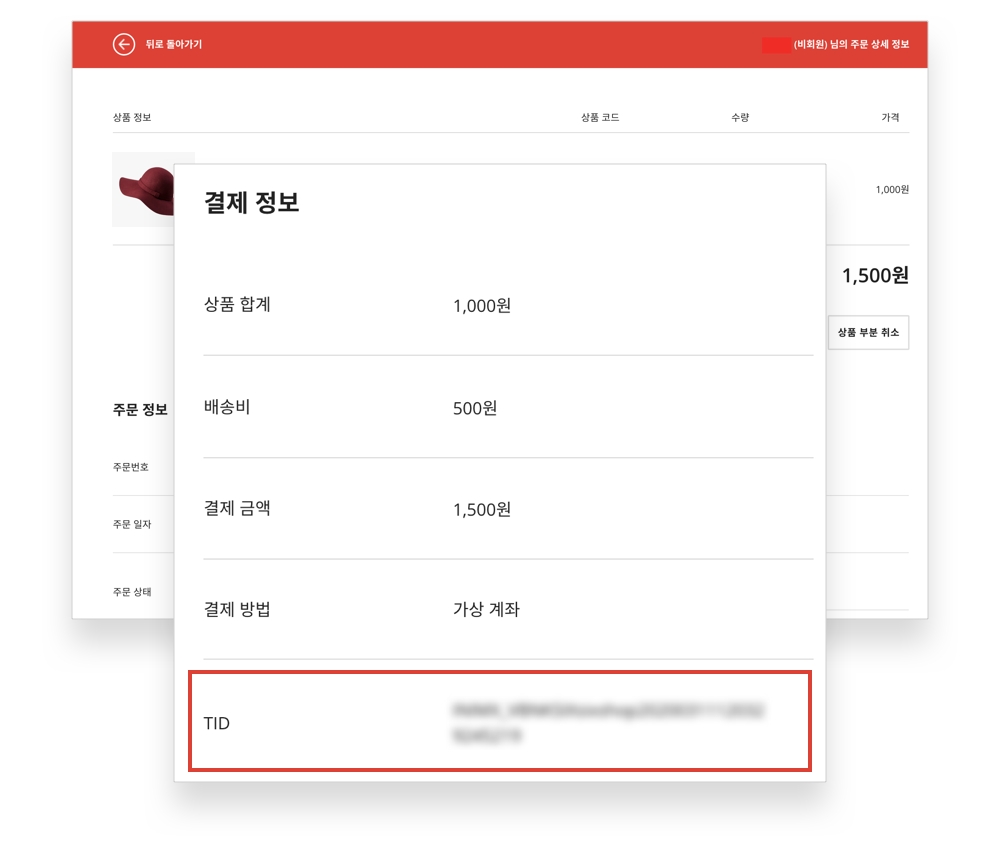Click the TID label in highlighted box
1000x848 pixels.
point(216,723)
